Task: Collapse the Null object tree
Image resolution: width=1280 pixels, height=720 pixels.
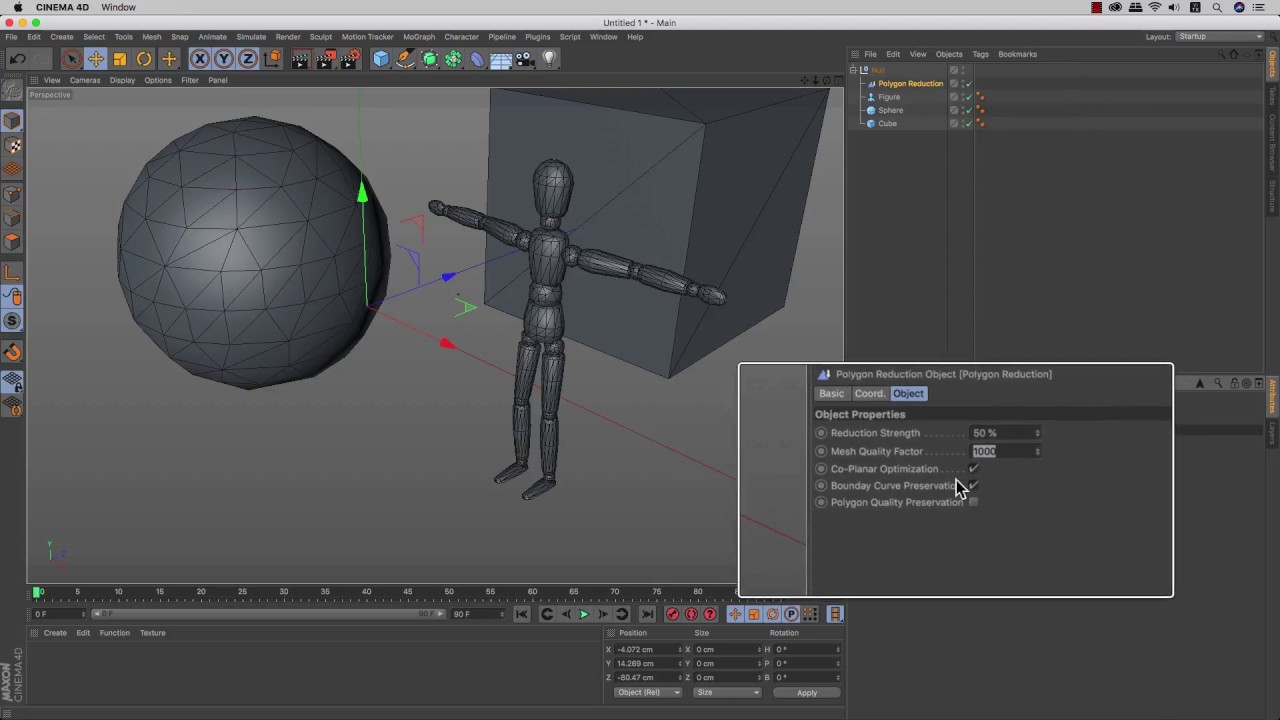Action: (853, 70)
